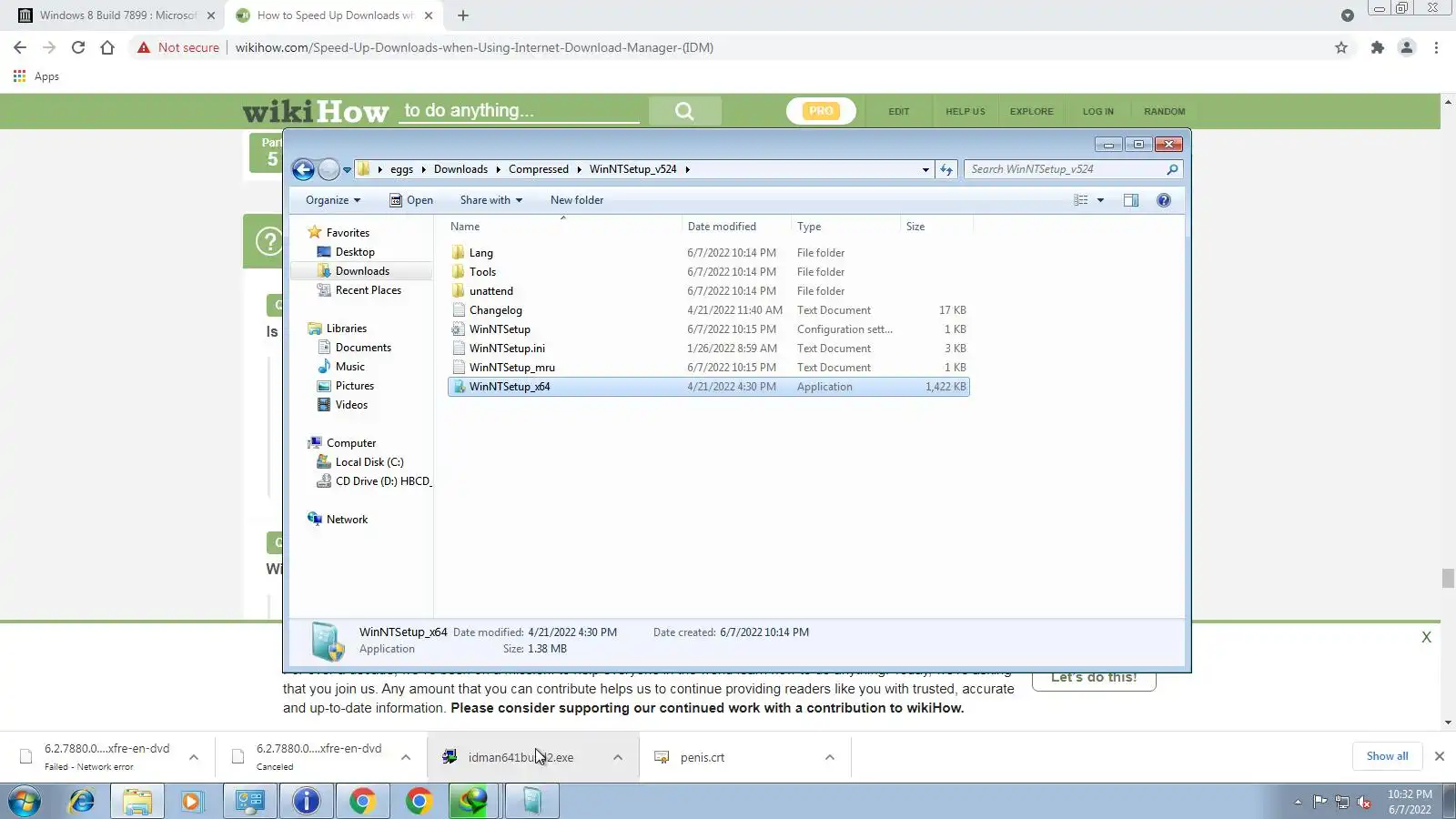Expand options for penis.crt download

[x=830, y=757]
